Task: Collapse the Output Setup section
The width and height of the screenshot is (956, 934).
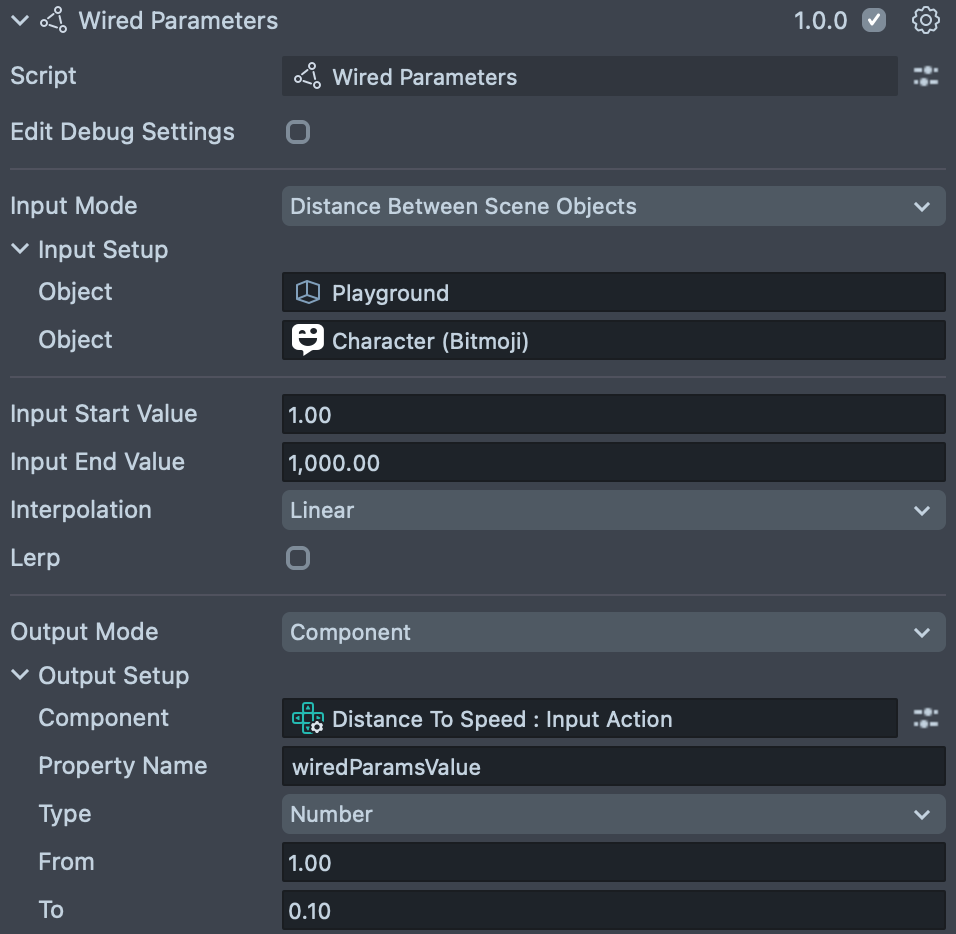Action: coord(20,676)
